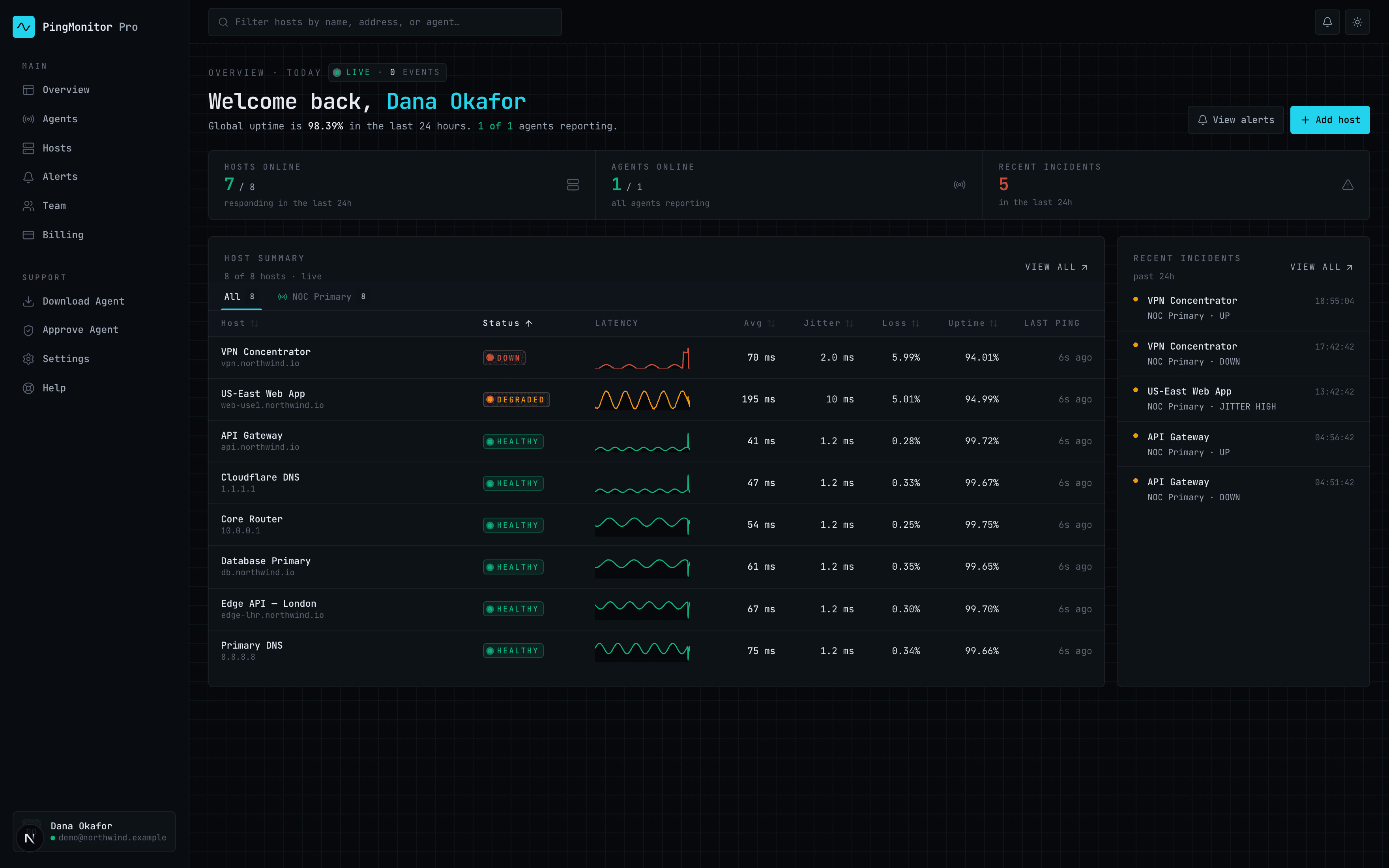The image size is (1389, 868).
Task: Click HEALTHY badge for Edge API London
Action: tap(513, 609)
